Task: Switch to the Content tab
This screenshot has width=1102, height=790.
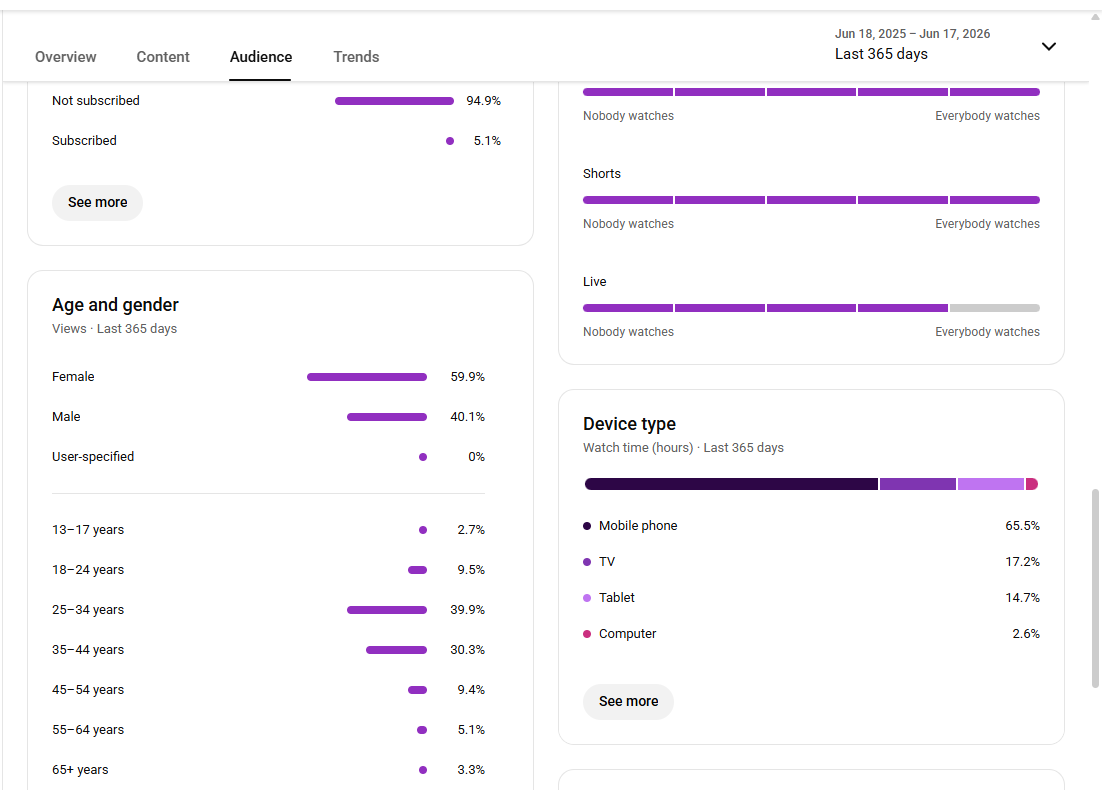Action: point(163,57)
